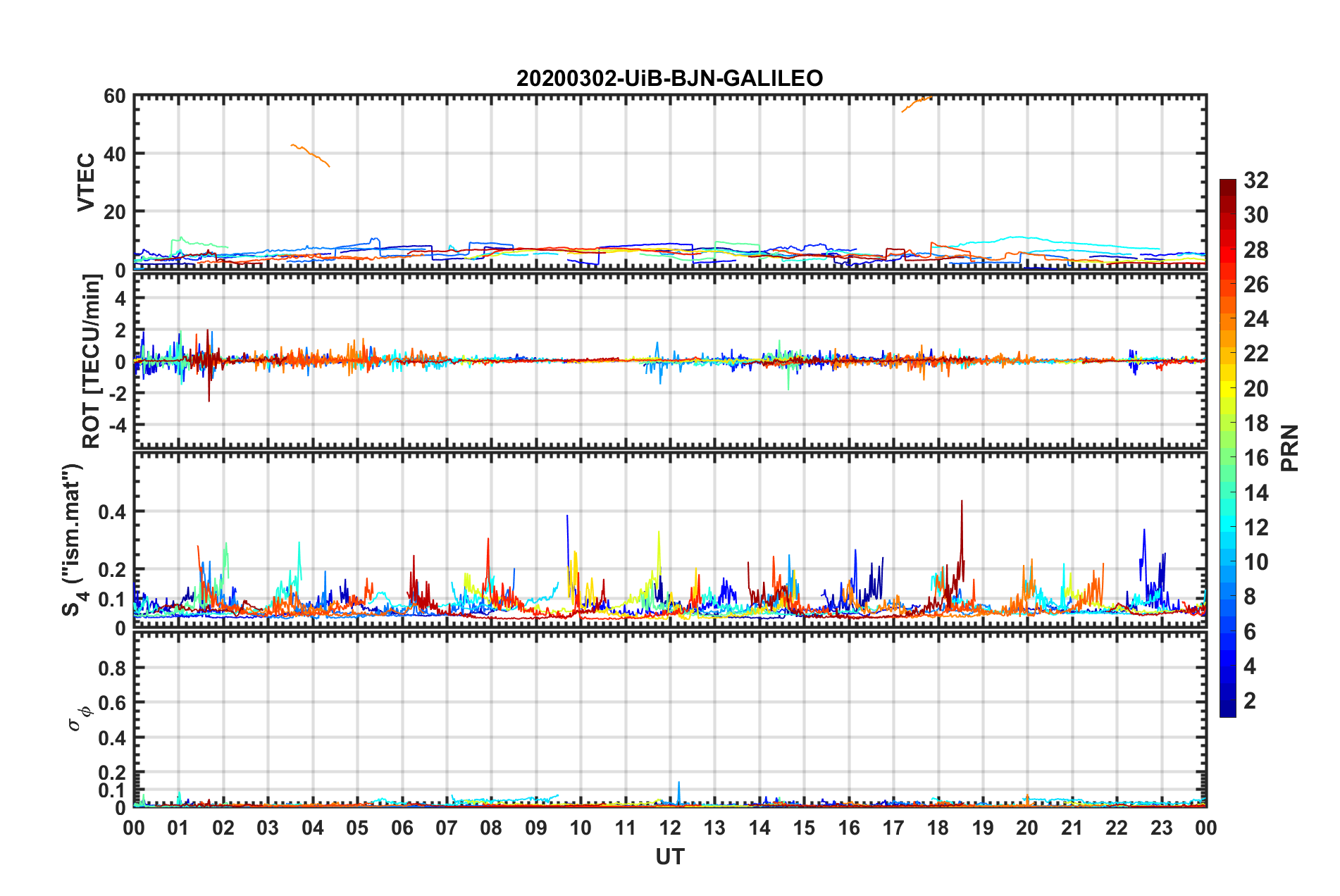This screenshot has height=896, width=1340.
Task: Click the PRN colorbar label
Action: [1290, 448]
